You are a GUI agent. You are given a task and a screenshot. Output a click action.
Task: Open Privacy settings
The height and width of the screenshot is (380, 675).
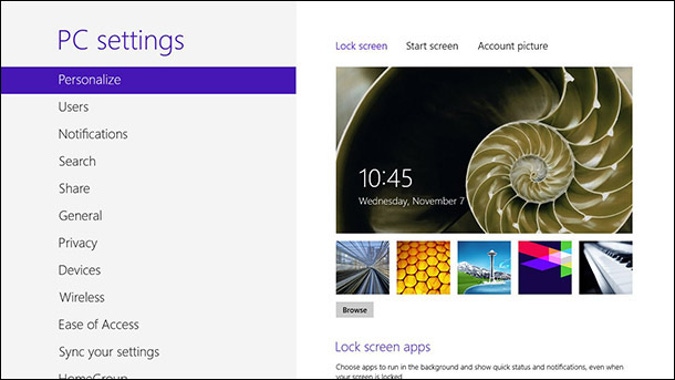pyautogui.click(x=78, y=243)
